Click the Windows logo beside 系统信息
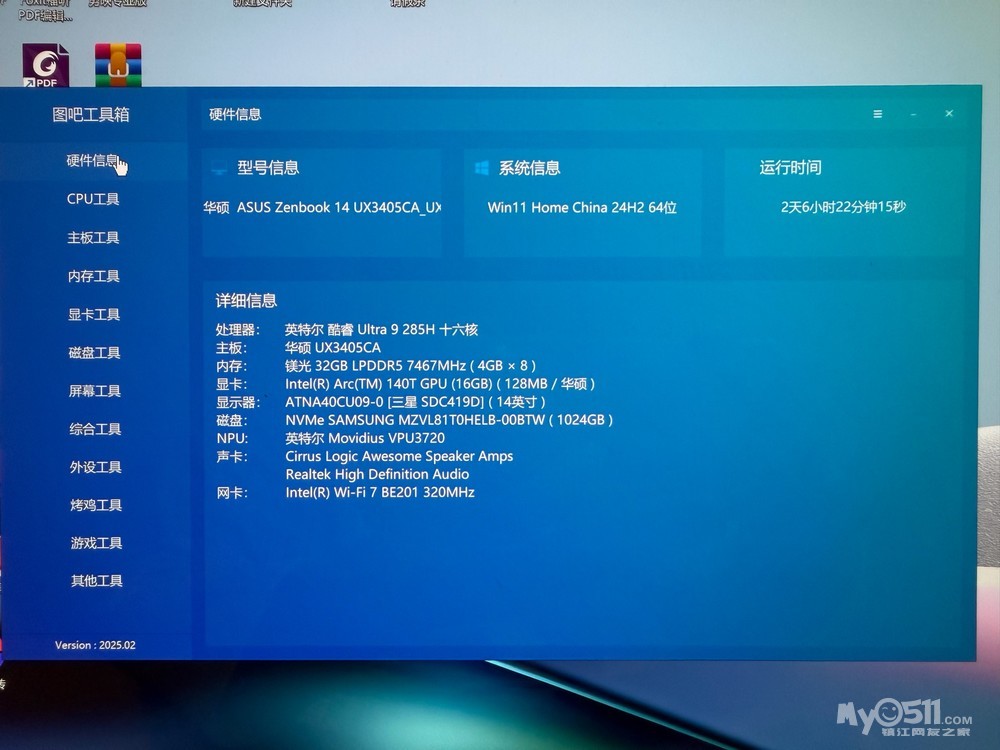 tap(482, 168)
